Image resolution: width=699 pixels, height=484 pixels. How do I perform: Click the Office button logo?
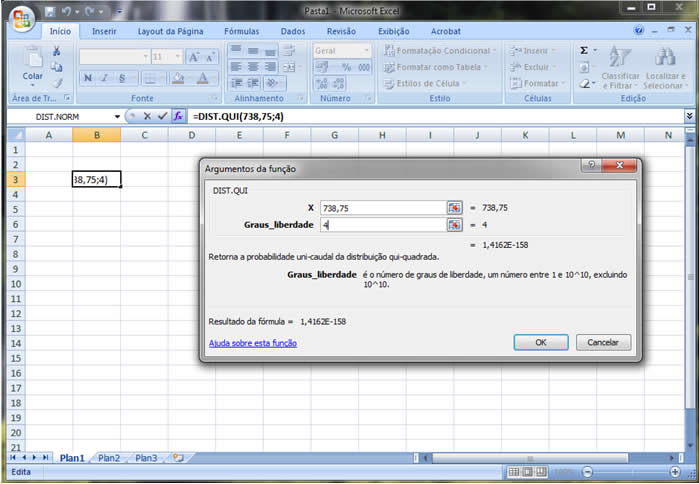coord(22,18)
